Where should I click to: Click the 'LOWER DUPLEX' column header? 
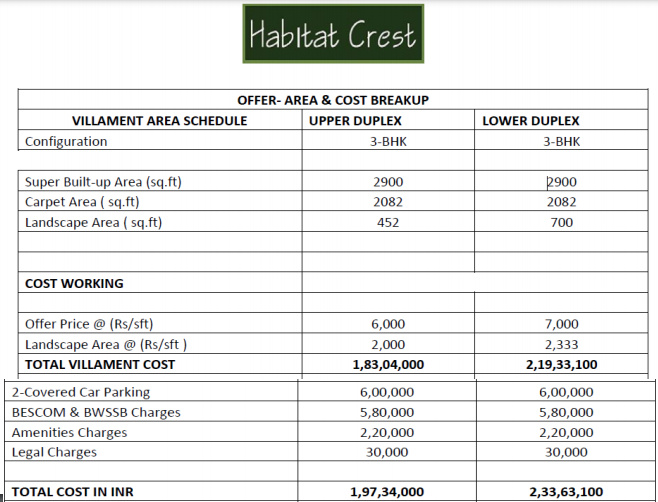pos(531,121)
